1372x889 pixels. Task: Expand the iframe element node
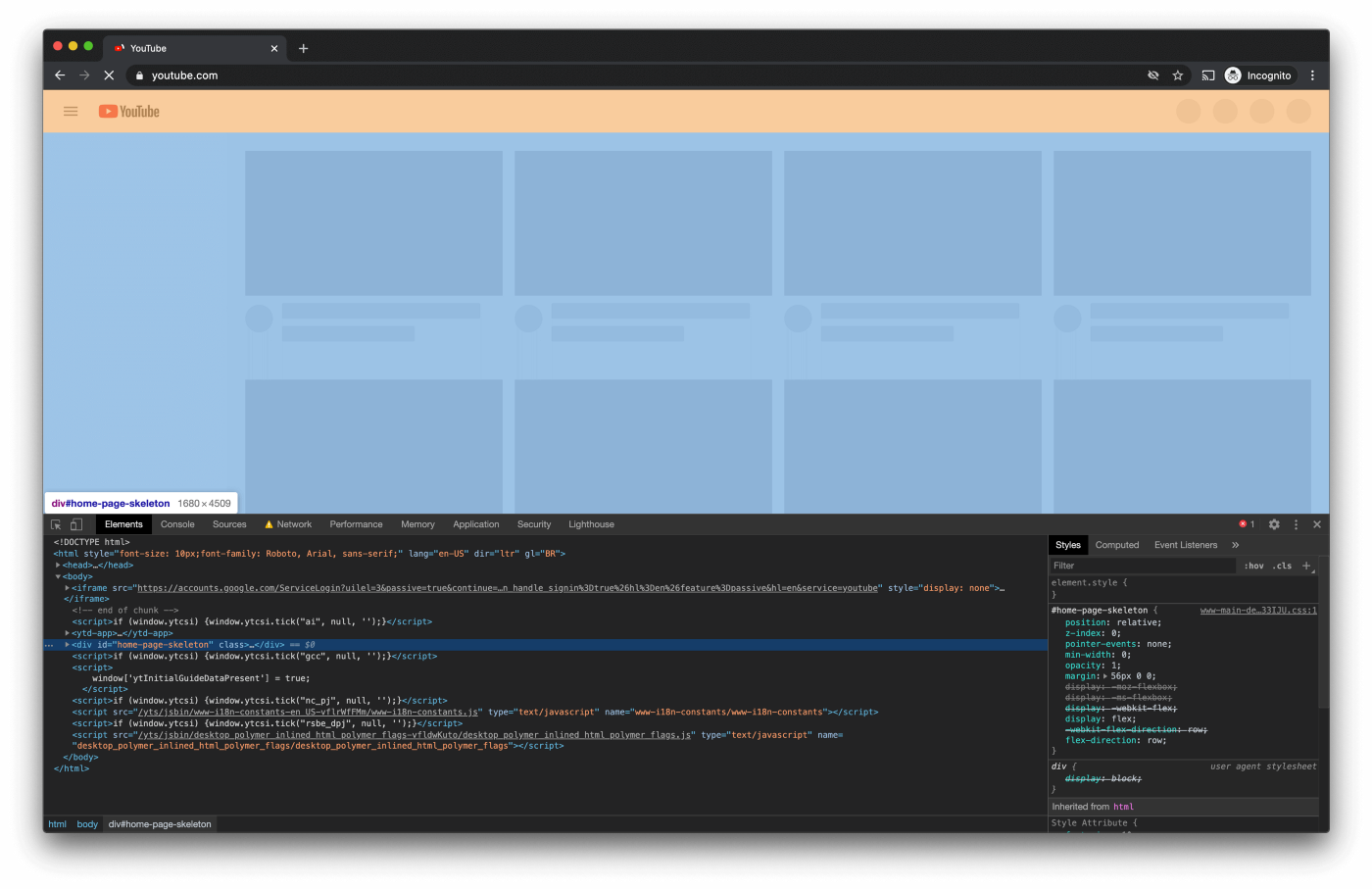(x=67, y=588)
